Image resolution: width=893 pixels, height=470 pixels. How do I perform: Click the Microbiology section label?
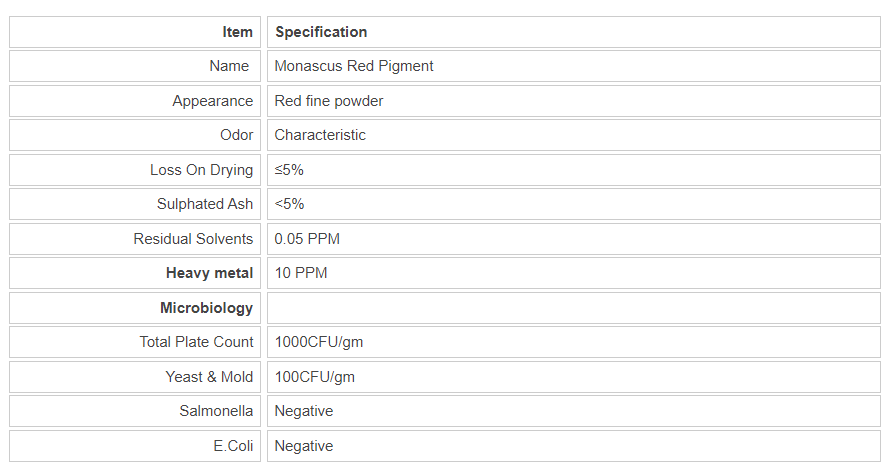point(206,308)
